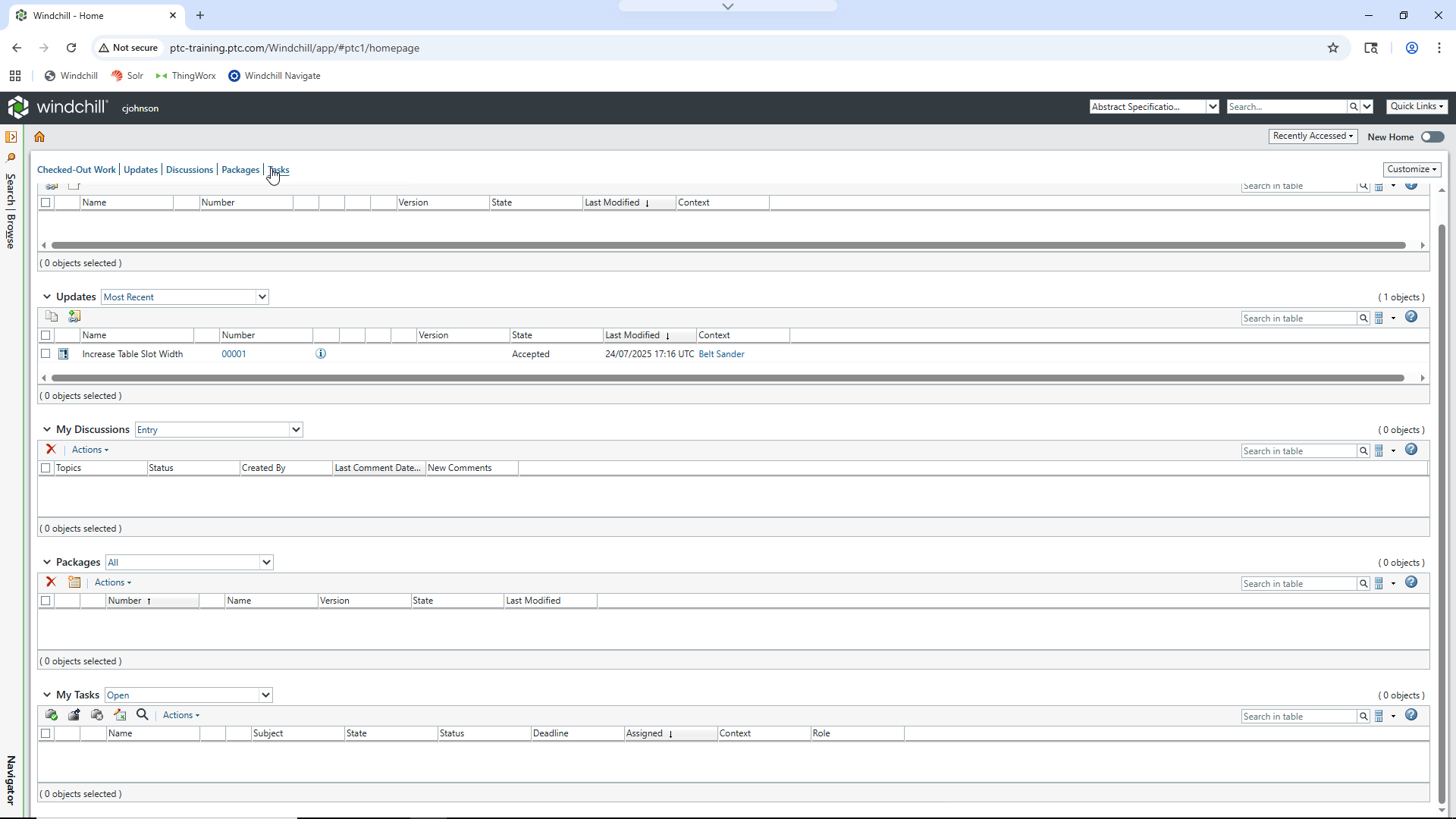Click the red delete X in Packages toolbar
This screenshot has height=819, width=1456.
point(51,582)
